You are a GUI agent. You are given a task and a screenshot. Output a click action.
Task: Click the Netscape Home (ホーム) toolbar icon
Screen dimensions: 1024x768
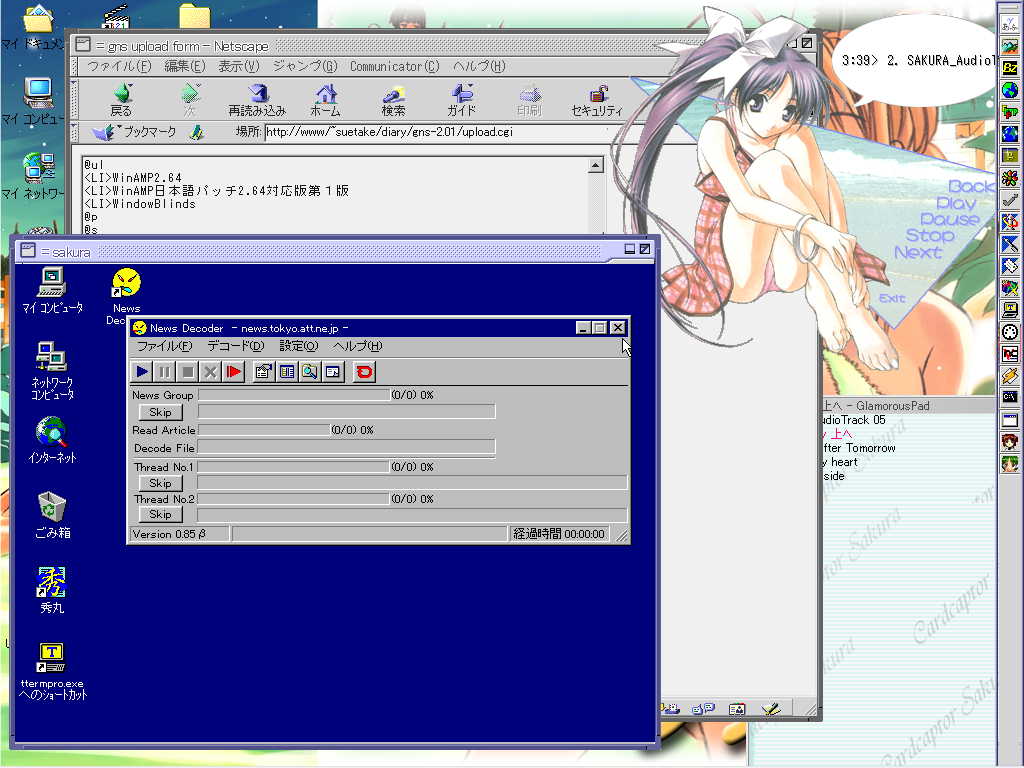(x=325, y=99)
